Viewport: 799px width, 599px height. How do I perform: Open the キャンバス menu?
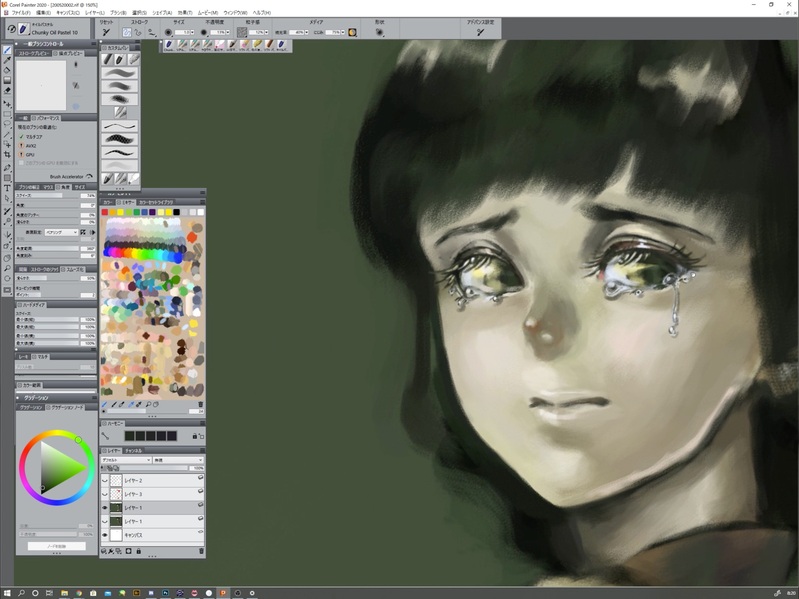point(68,12)
